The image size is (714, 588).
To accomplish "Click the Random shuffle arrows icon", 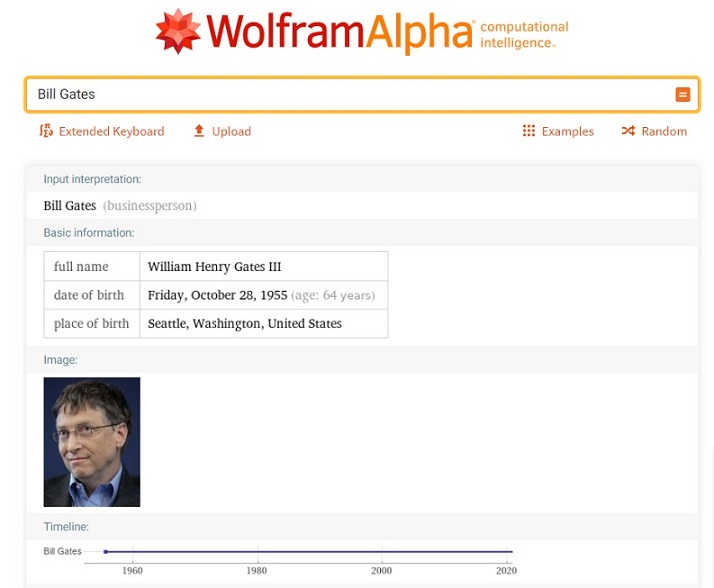I will click(x=628, y=131).
